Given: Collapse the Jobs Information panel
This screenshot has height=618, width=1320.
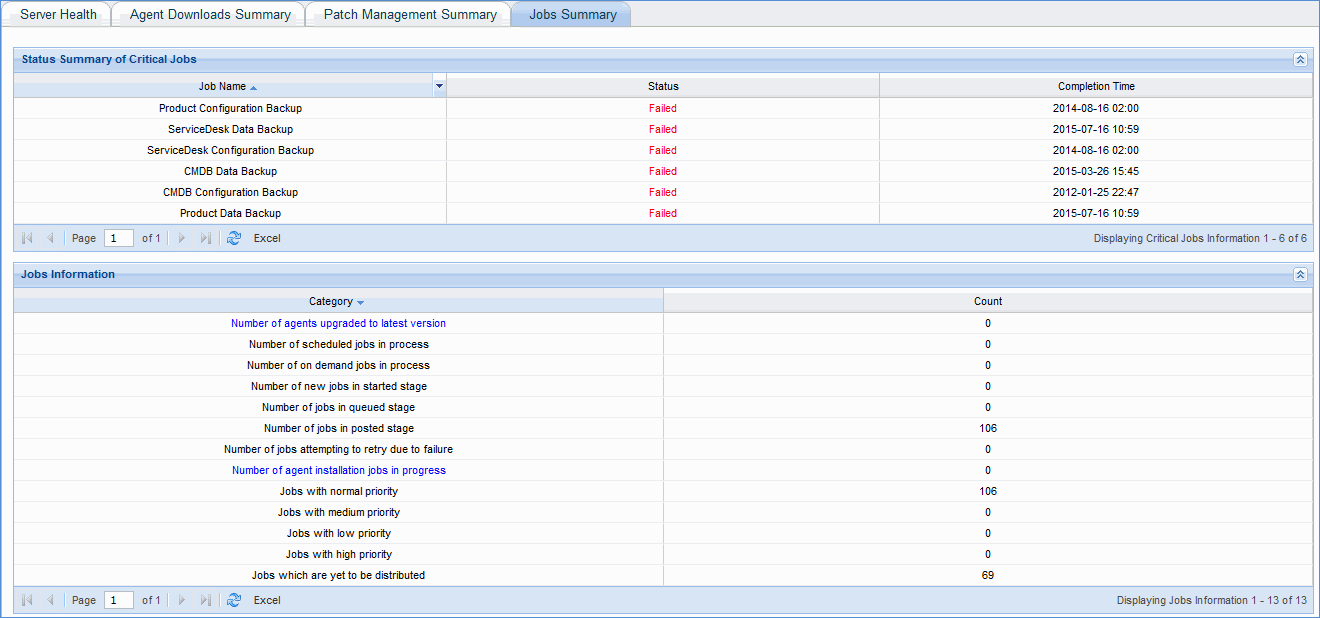Looking at the screenshot, I should (1300, 274).
